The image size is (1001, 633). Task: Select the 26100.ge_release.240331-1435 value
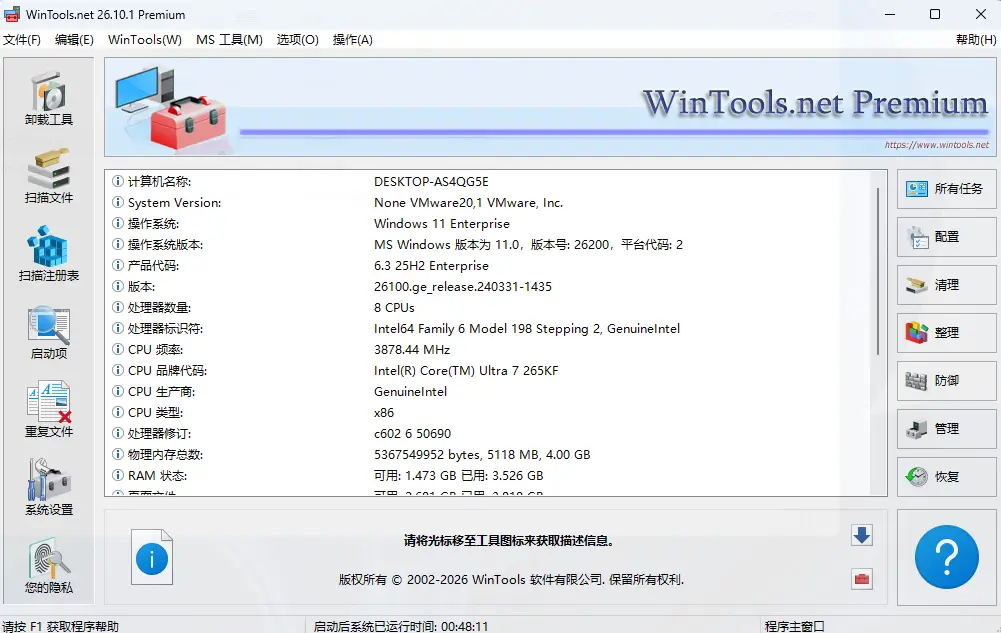[x=463, y=287]
